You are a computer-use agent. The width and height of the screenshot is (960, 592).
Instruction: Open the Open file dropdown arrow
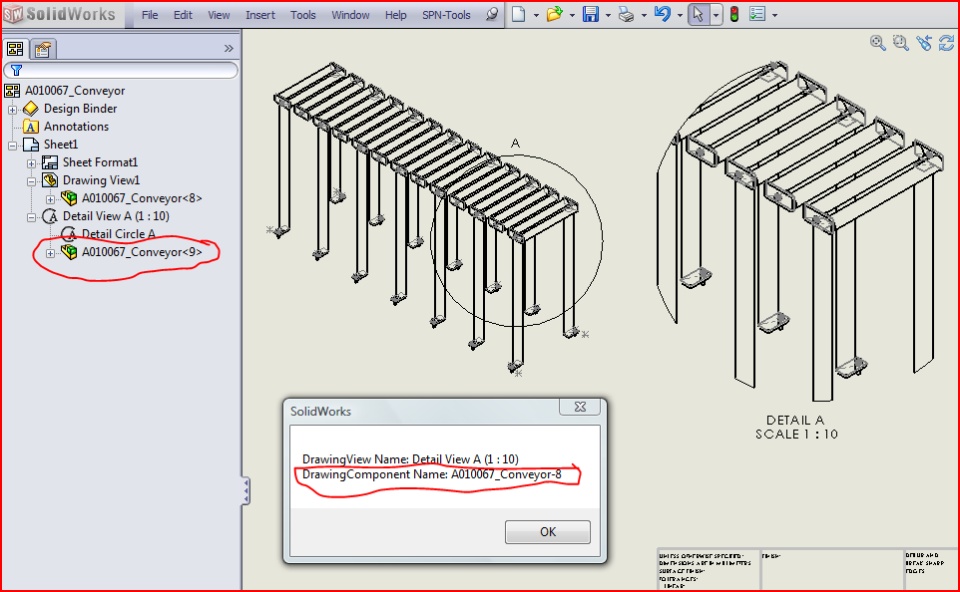click(572, 15)
